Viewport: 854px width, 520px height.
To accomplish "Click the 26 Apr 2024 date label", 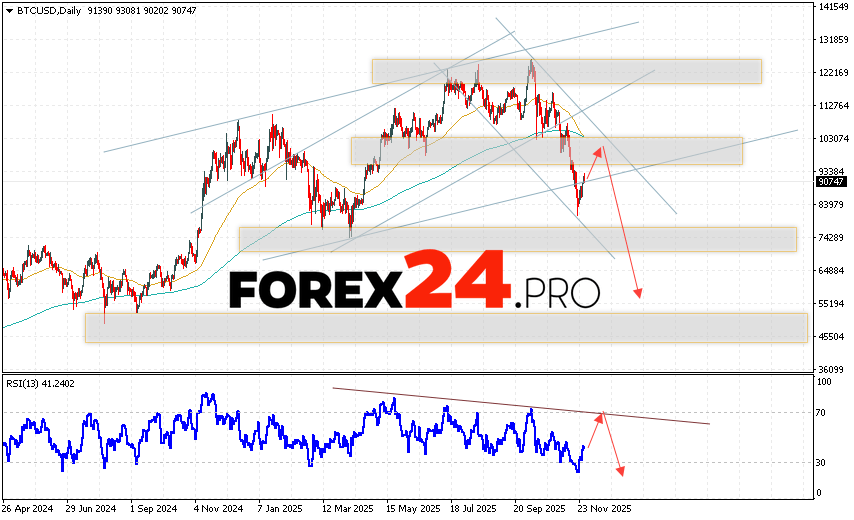I will pos(27,507).
